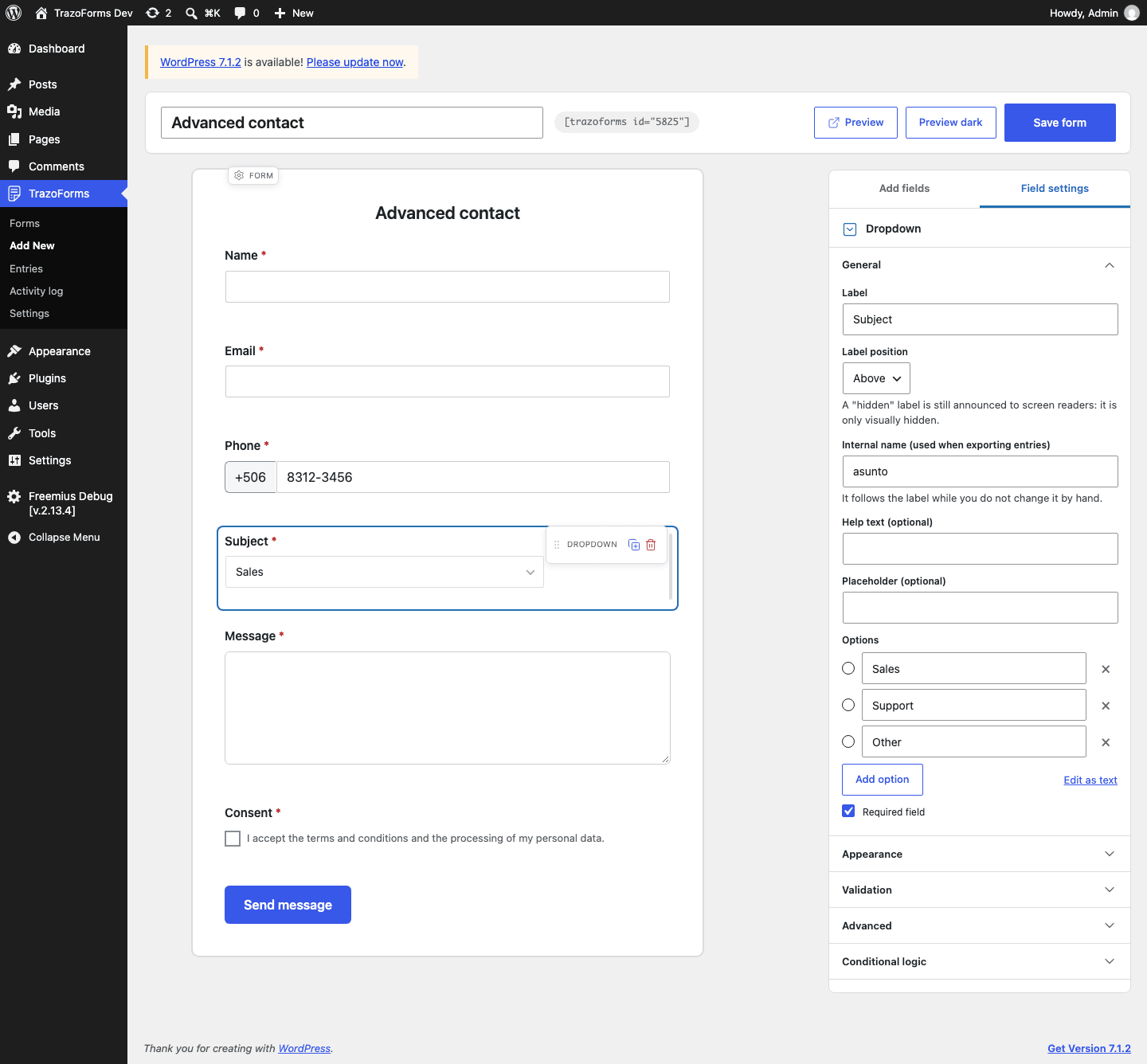Screen dimensions: 1147x1064
Task: Select the Field settings tab
Action: pyautogui.click(x=1055, y=189)
